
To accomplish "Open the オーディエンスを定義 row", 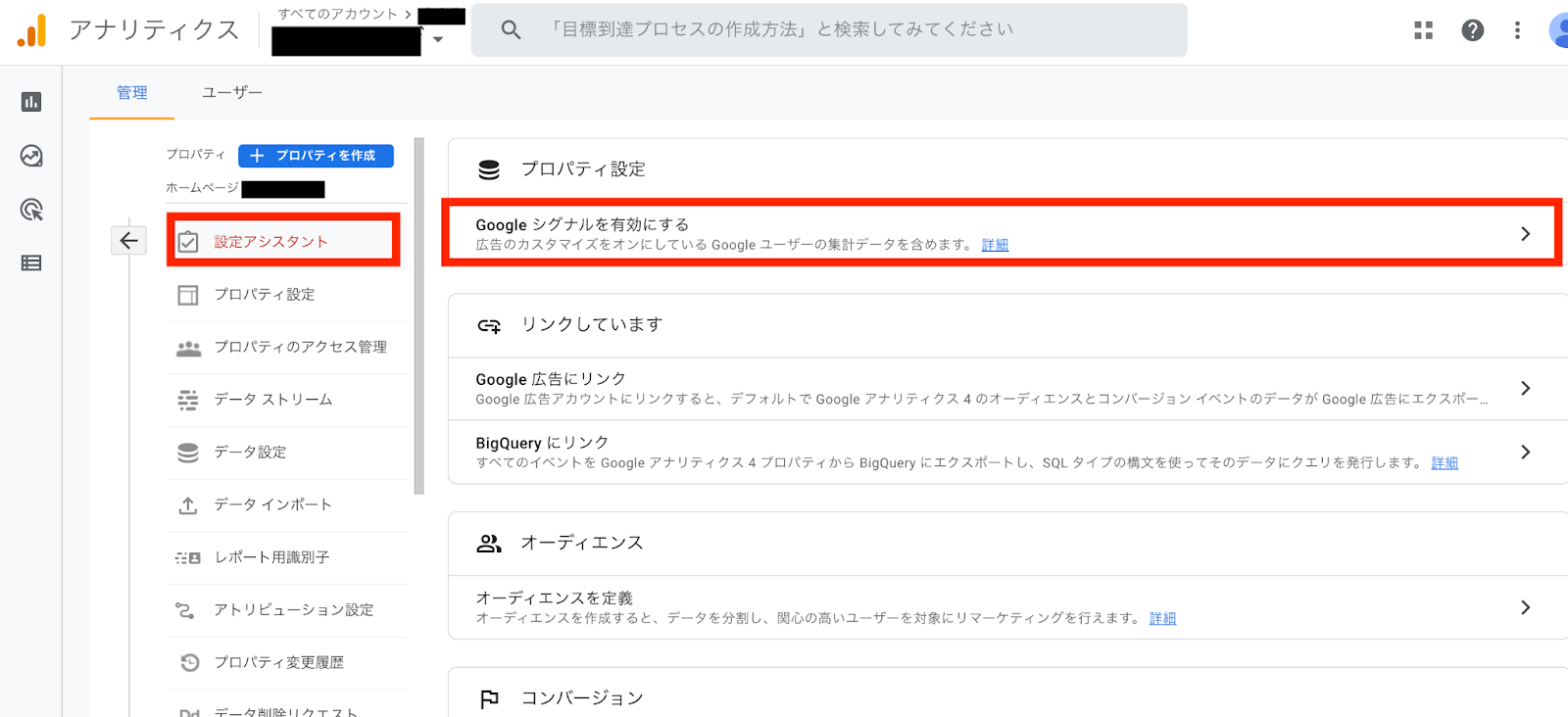I will pyautogui.click(x=1007, y=607).
